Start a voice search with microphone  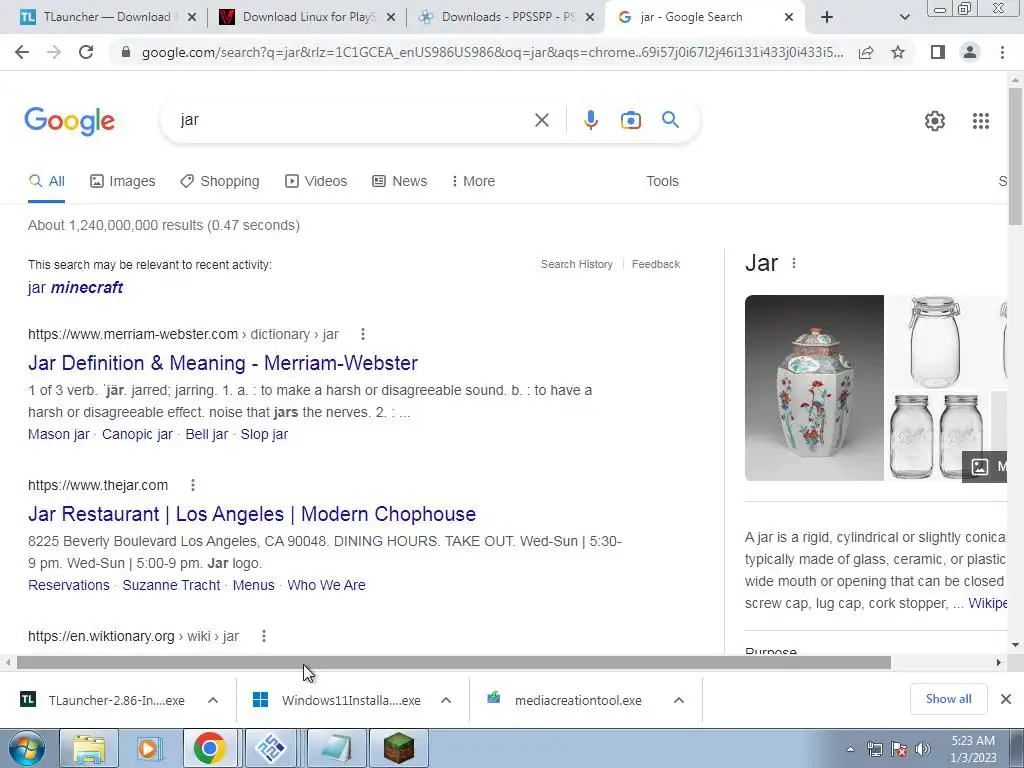[590, 120]
